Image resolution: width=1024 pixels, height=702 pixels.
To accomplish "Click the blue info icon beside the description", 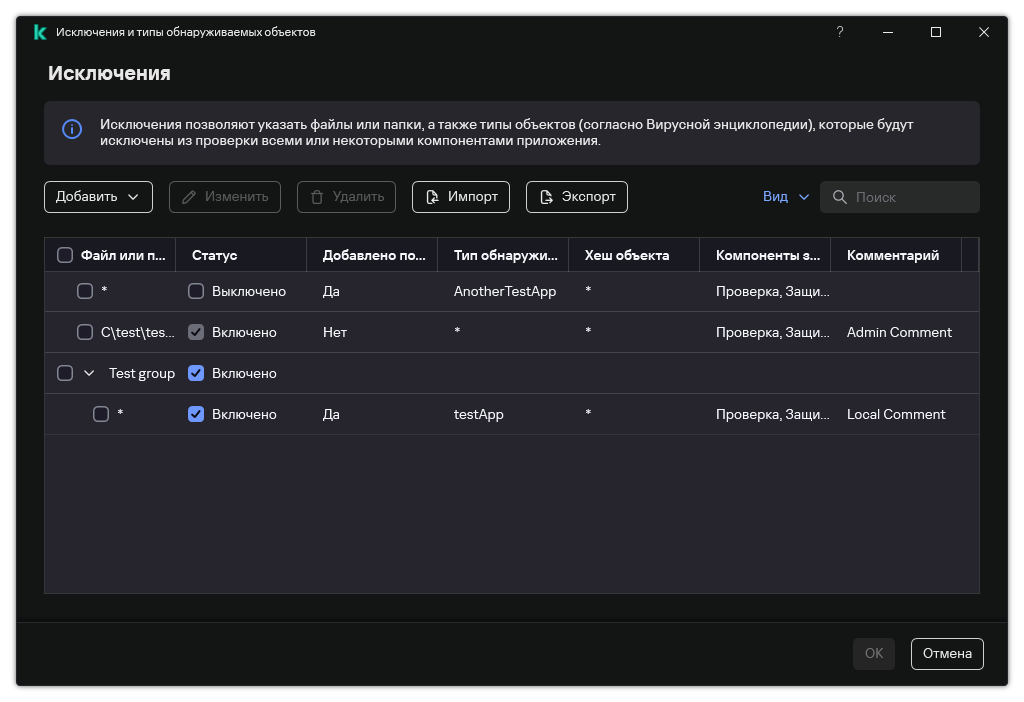I will tap(72, 129).
